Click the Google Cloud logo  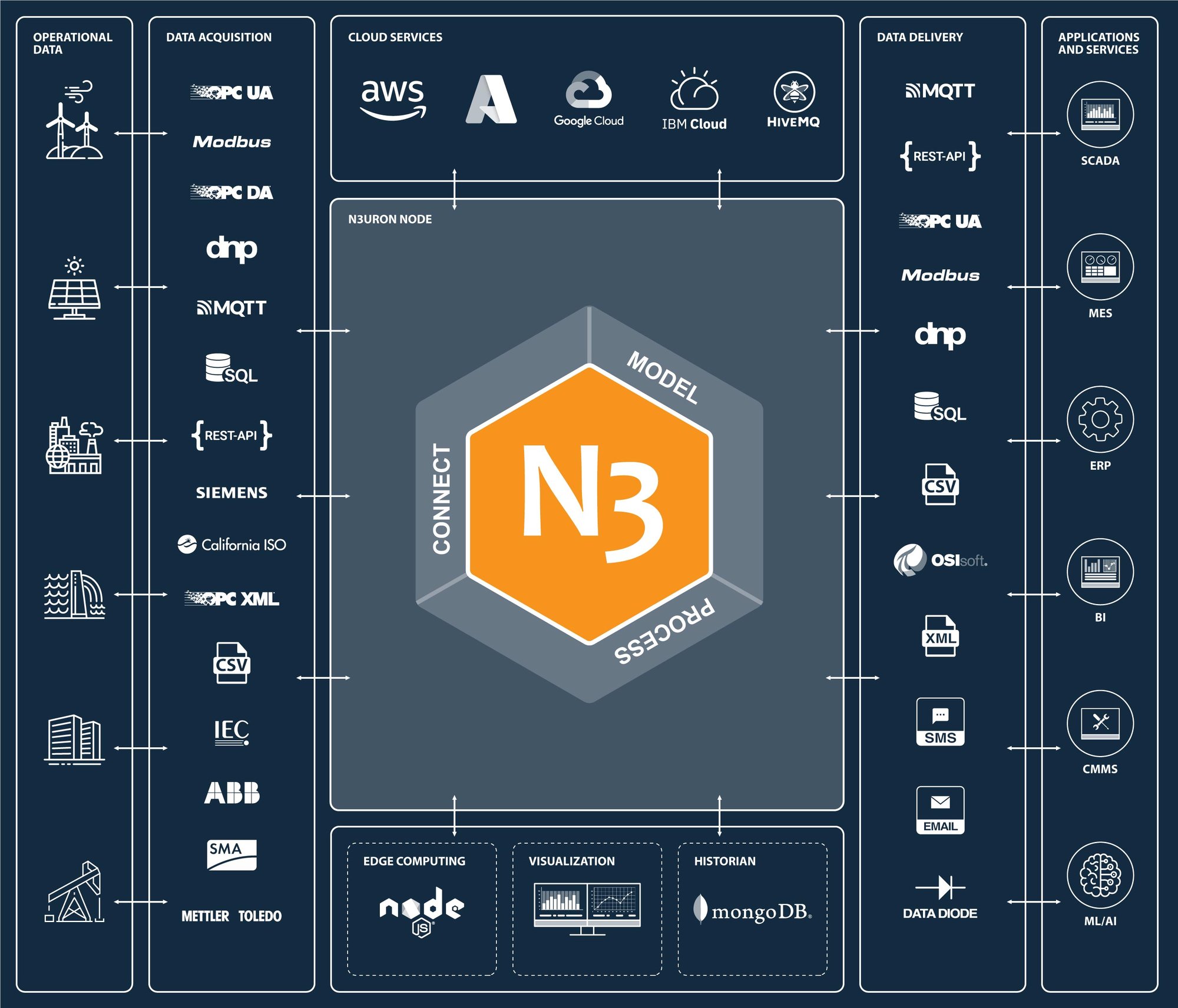pyautogui.click(x=588, y=99)
